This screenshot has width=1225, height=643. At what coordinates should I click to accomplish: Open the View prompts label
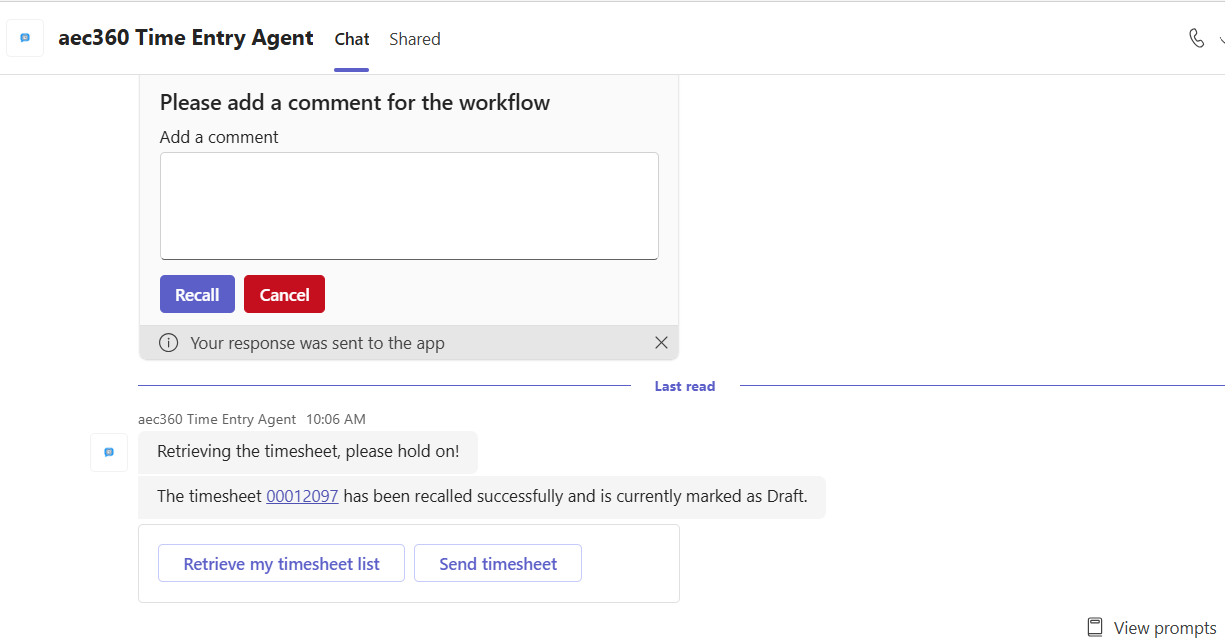pyautogui.click(x=1164, y=628)
